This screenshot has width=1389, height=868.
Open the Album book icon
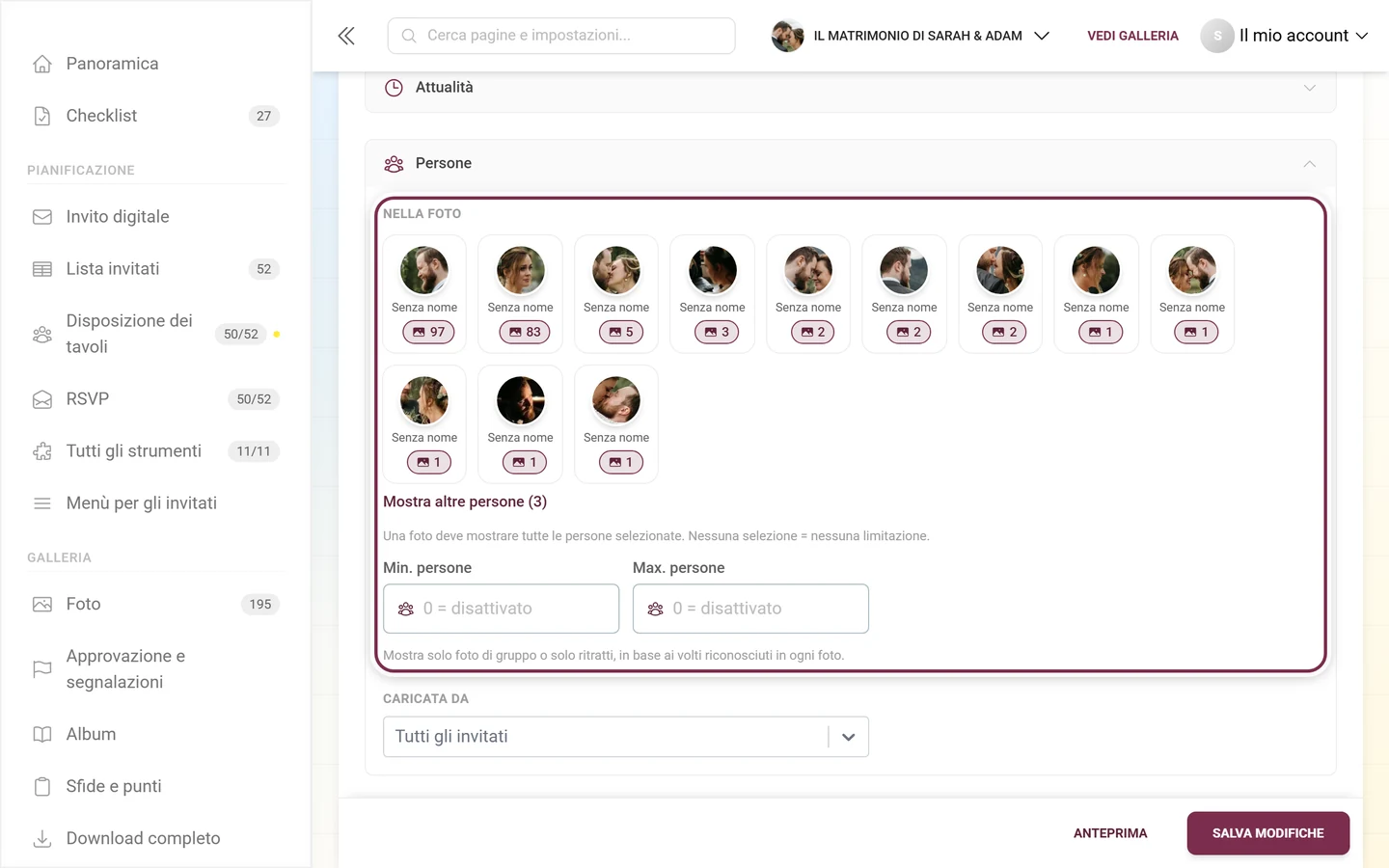point(42,735)
